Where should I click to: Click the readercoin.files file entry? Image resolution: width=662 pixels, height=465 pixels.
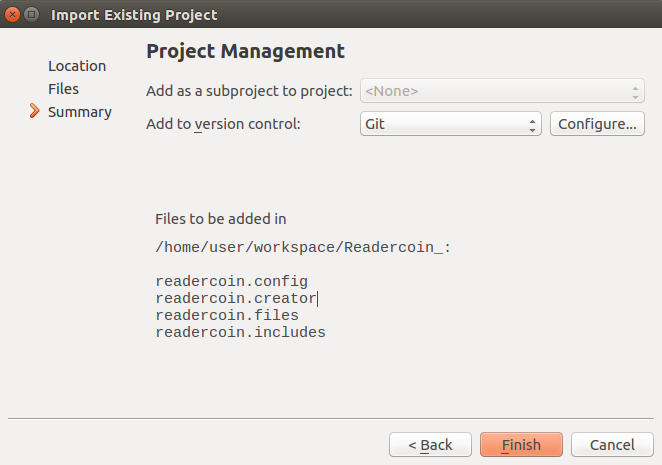[227, 315]
